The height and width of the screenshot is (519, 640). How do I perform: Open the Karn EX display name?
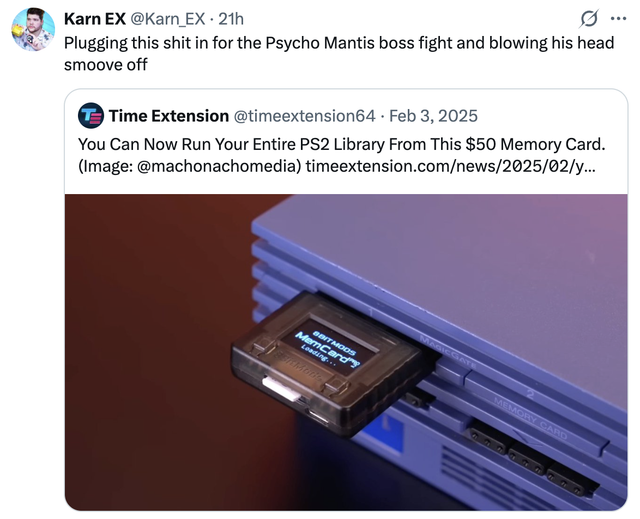point(95,19)
